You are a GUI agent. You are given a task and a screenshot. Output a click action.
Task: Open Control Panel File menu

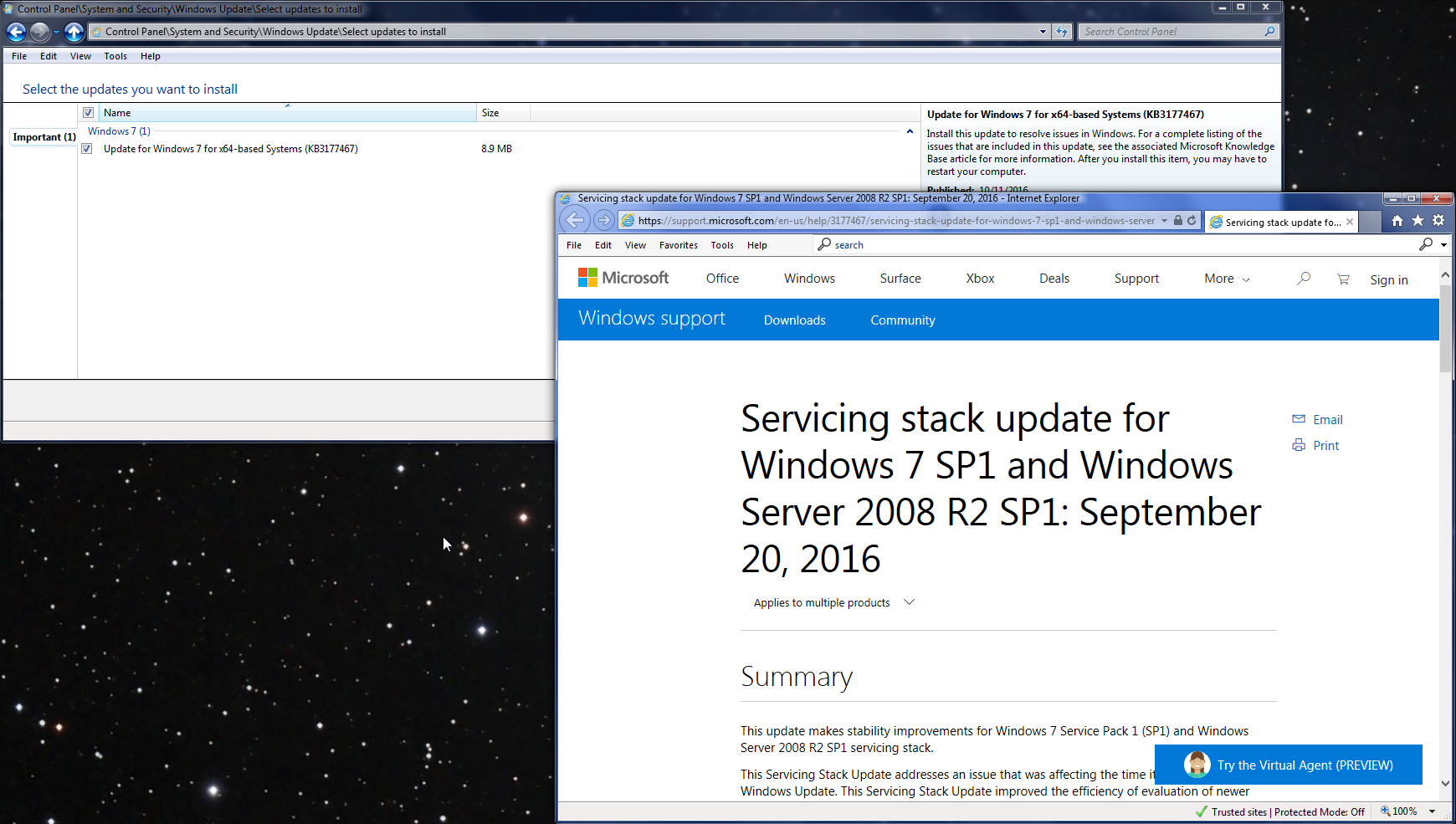pyautogui.click(x=19, y=56)
